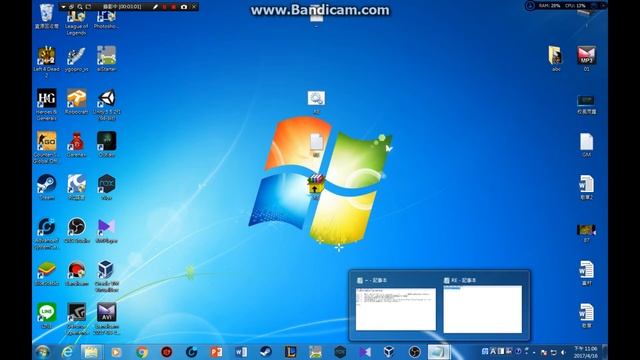Select the magnifier file icon above the logo

(316, 102)
